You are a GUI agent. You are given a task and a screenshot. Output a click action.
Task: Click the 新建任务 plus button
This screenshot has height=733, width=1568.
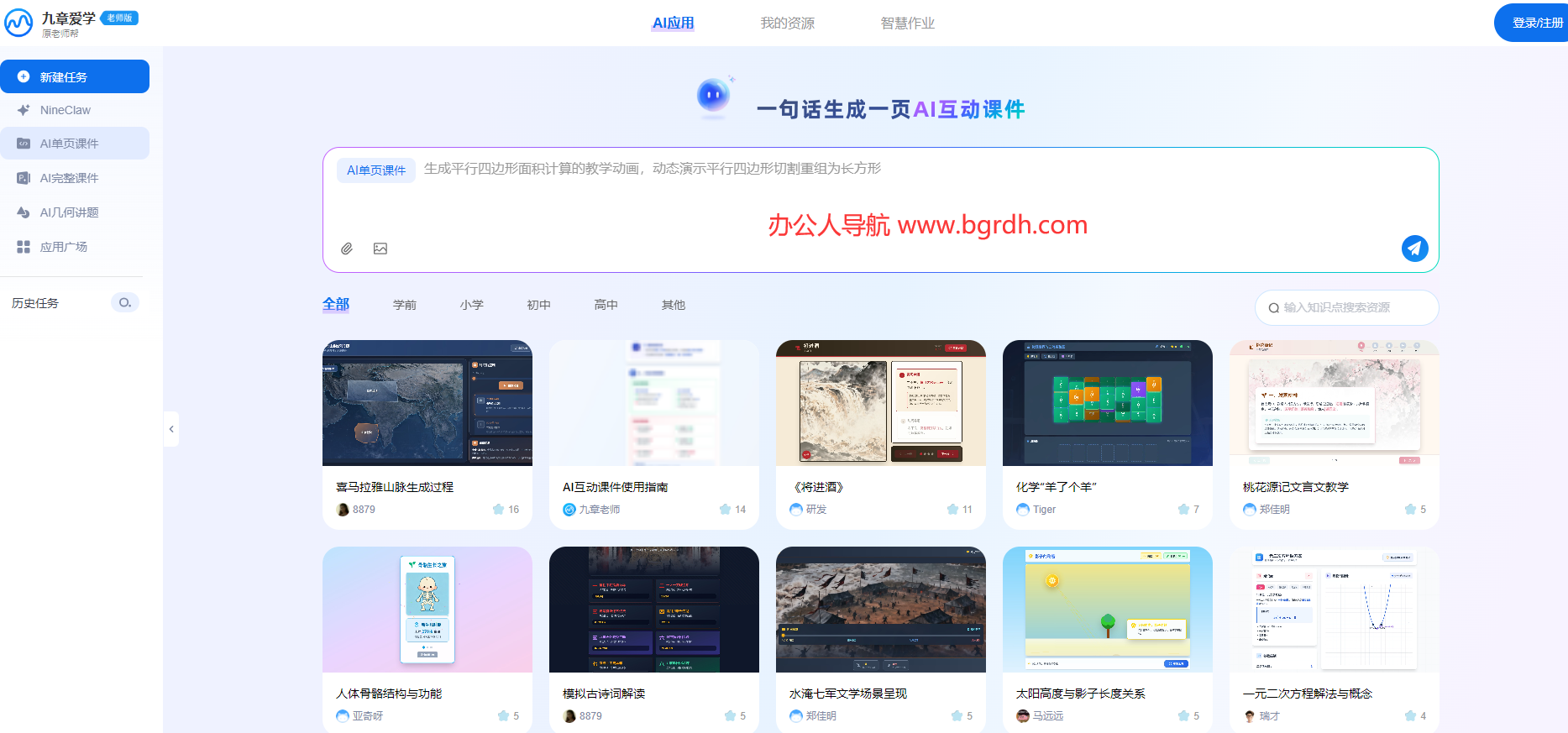click(75, 76)
